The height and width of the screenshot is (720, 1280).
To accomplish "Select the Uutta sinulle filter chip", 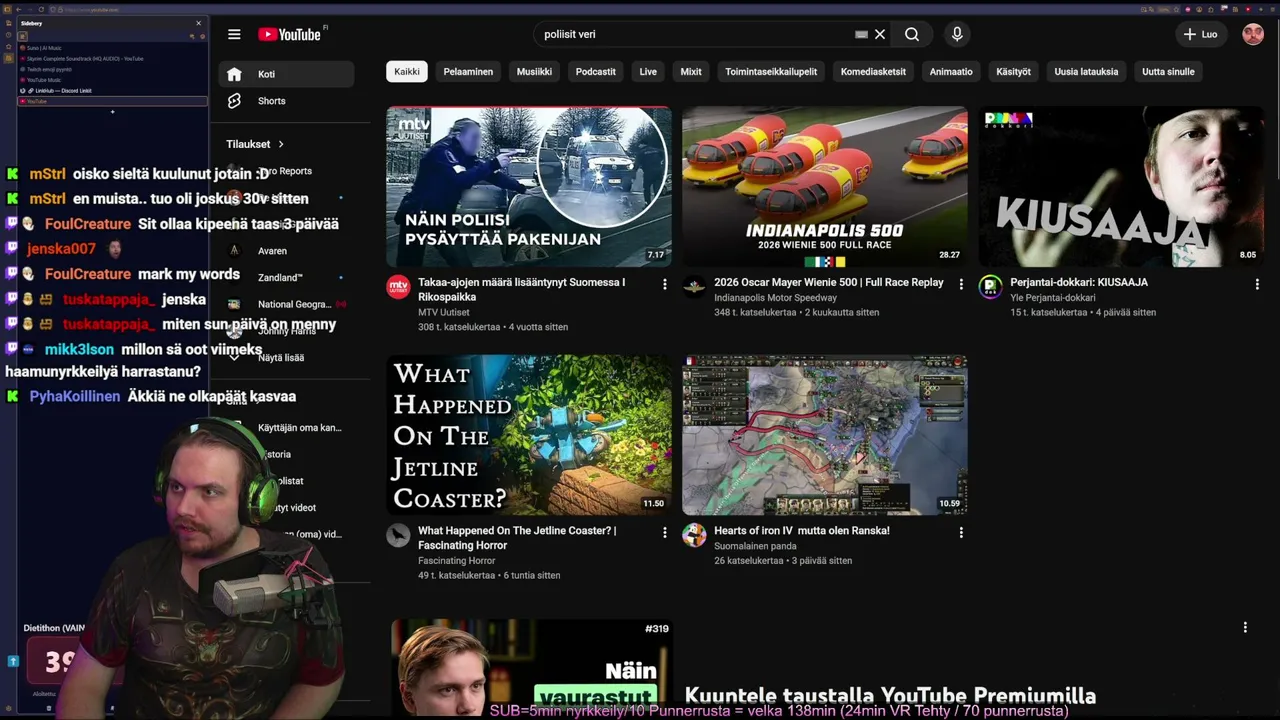I will (1168, 72).
